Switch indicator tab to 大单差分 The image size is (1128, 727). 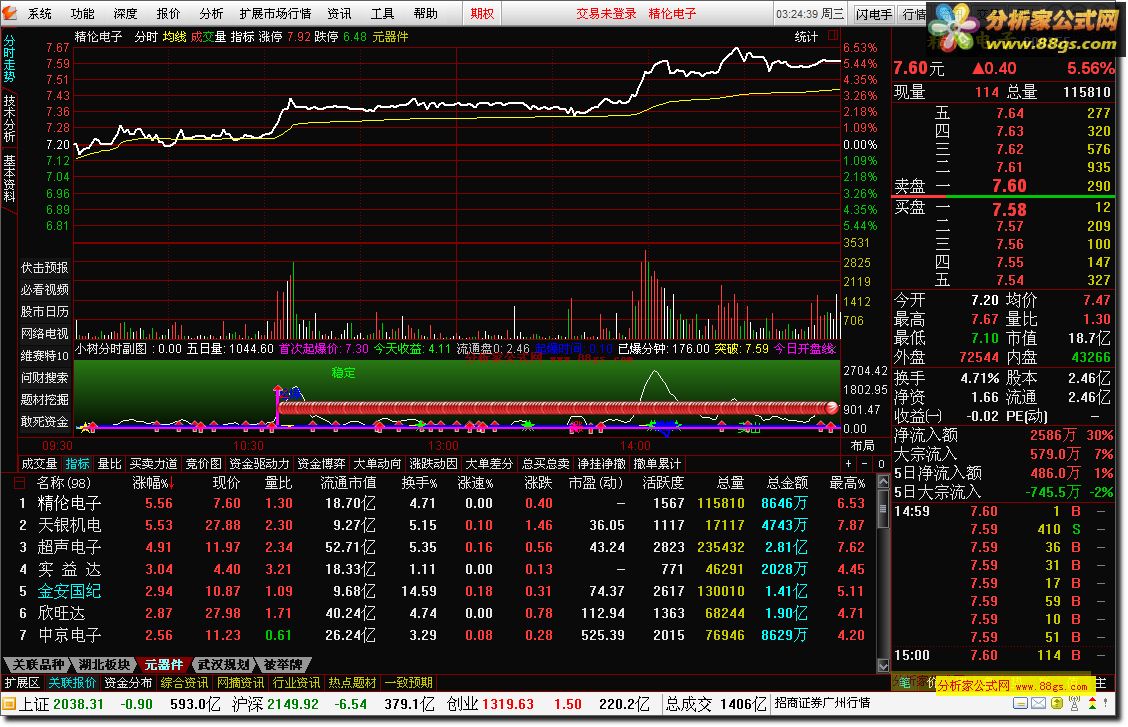(489, 464)
